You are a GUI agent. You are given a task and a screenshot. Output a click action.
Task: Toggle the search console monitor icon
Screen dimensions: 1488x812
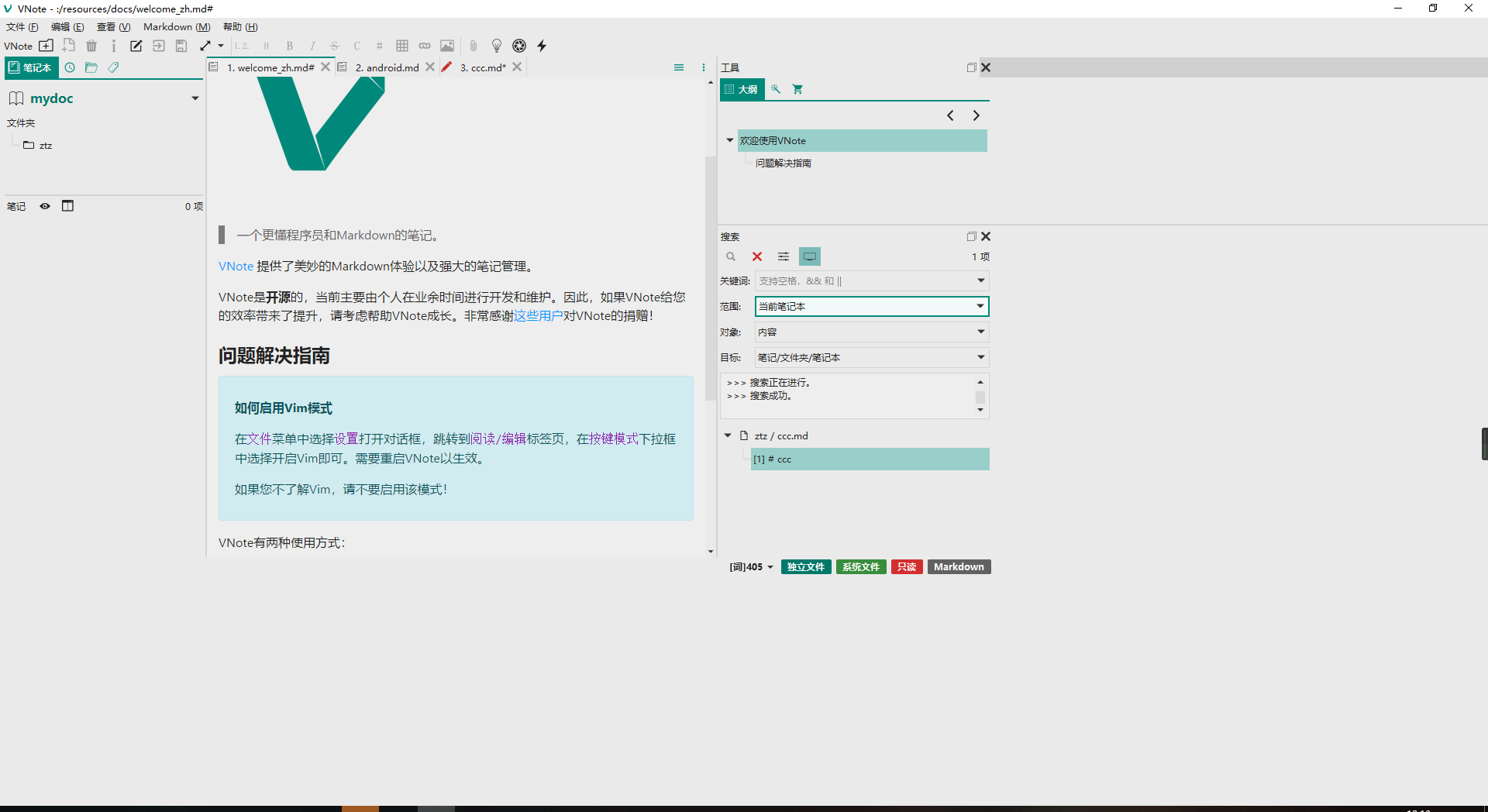coord(810,256)
